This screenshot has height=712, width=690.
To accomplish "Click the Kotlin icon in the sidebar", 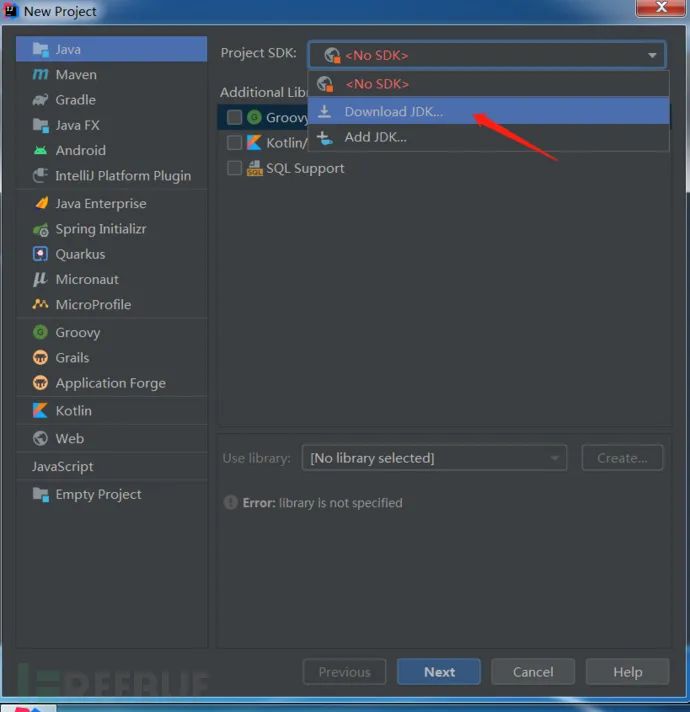I will point(40,410).
